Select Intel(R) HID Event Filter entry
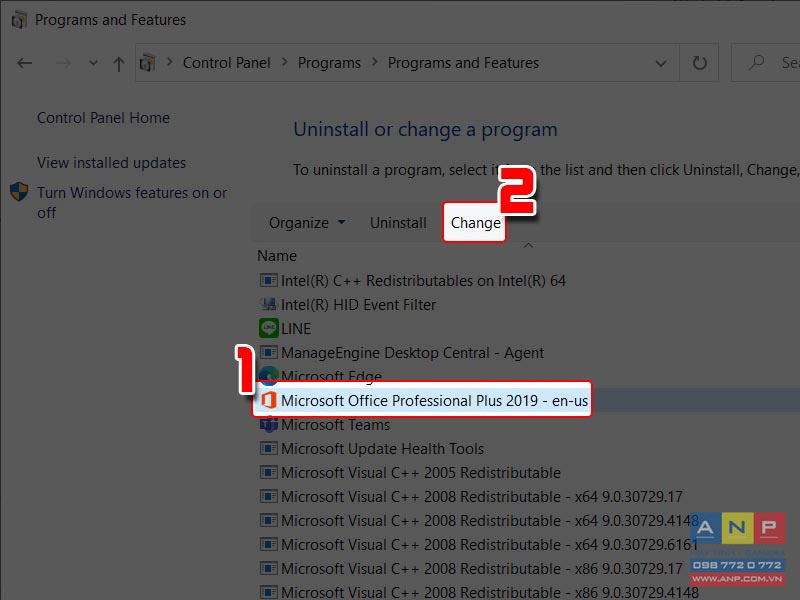Viewport: 800px width, 600px height. pyautogui.click(x=358, y=305)
